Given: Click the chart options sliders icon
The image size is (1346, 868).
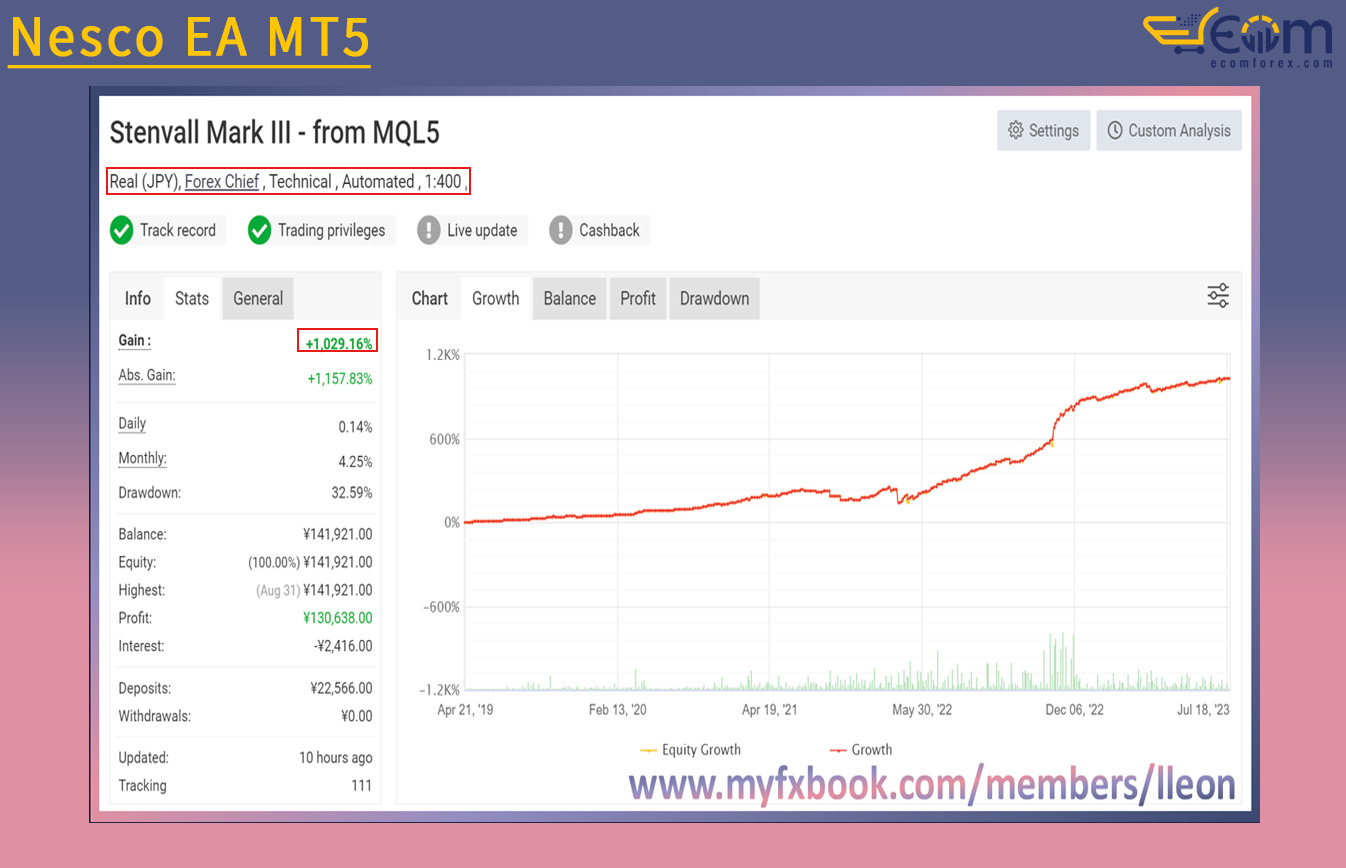Looking at the screenshot, I should pos(1218,296).
